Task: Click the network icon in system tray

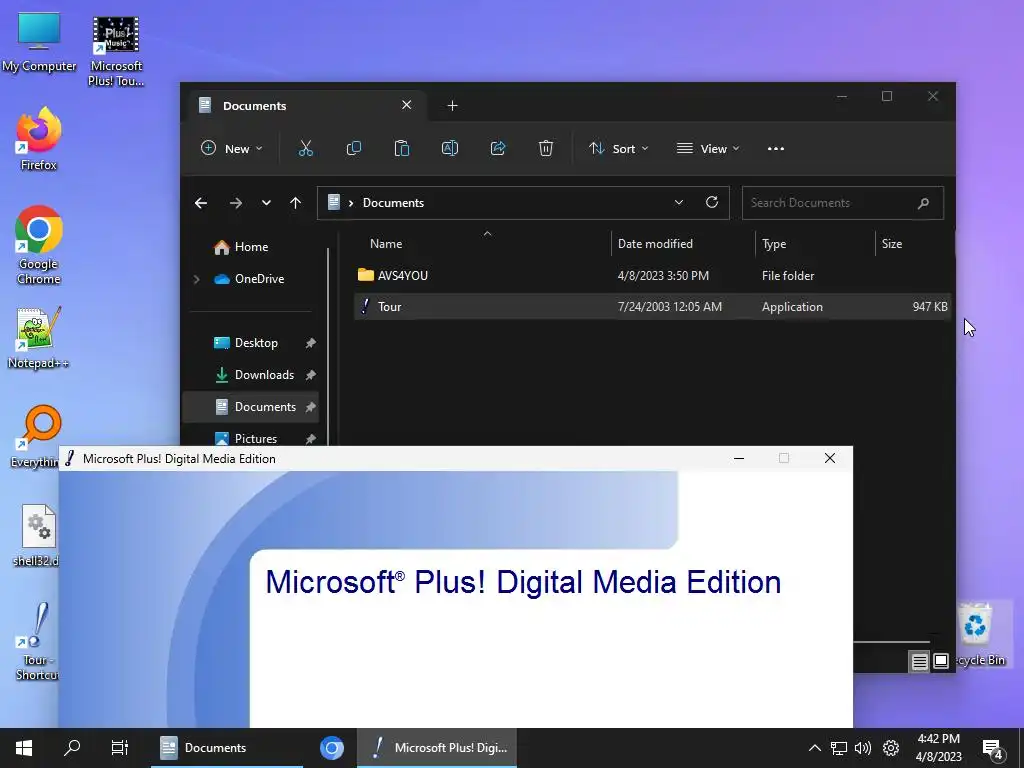Action: tap(839, 748)
